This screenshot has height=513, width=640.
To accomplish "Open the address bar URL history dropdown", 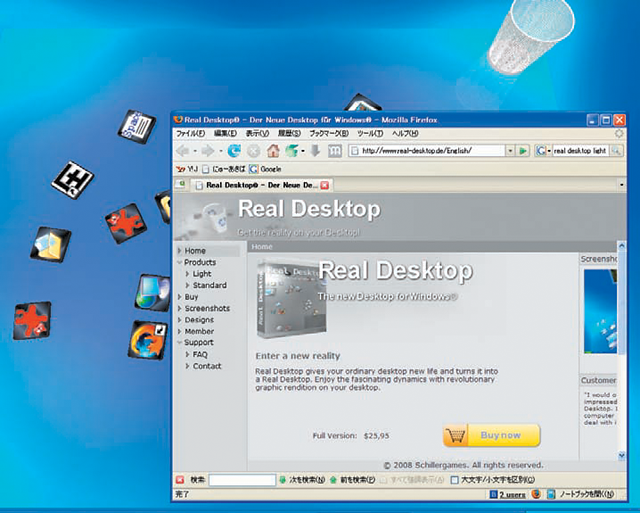I will [x=510, y=151].
